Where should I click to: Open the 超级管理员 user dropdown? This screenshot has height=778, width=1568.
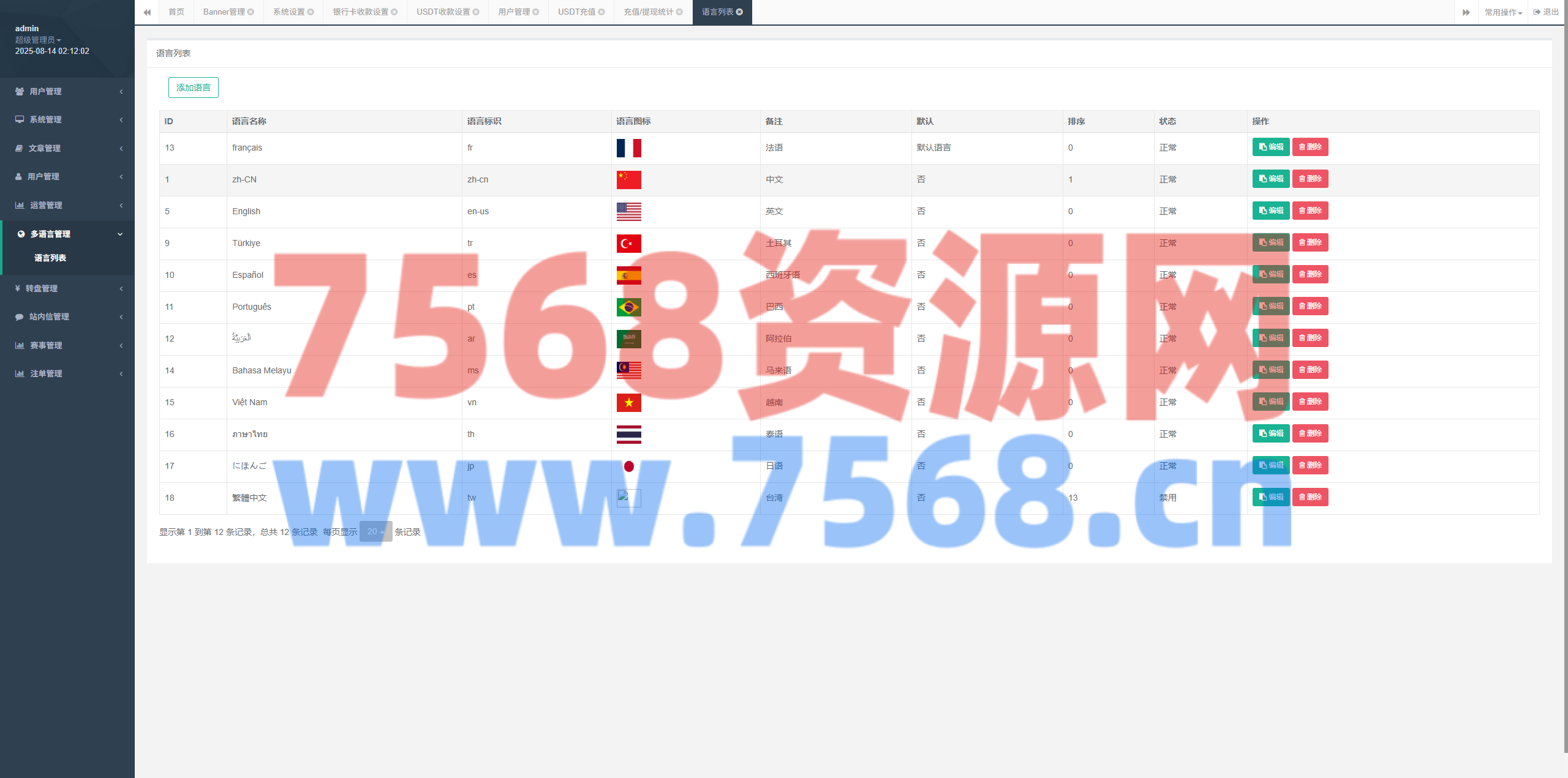coord(38,40)
